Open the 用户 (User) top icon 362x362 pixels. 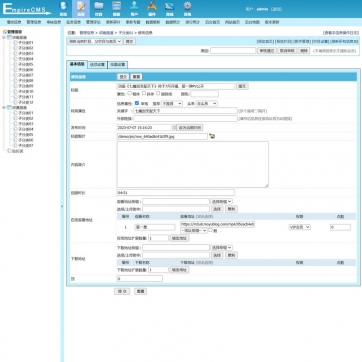[x=134, y=8]
